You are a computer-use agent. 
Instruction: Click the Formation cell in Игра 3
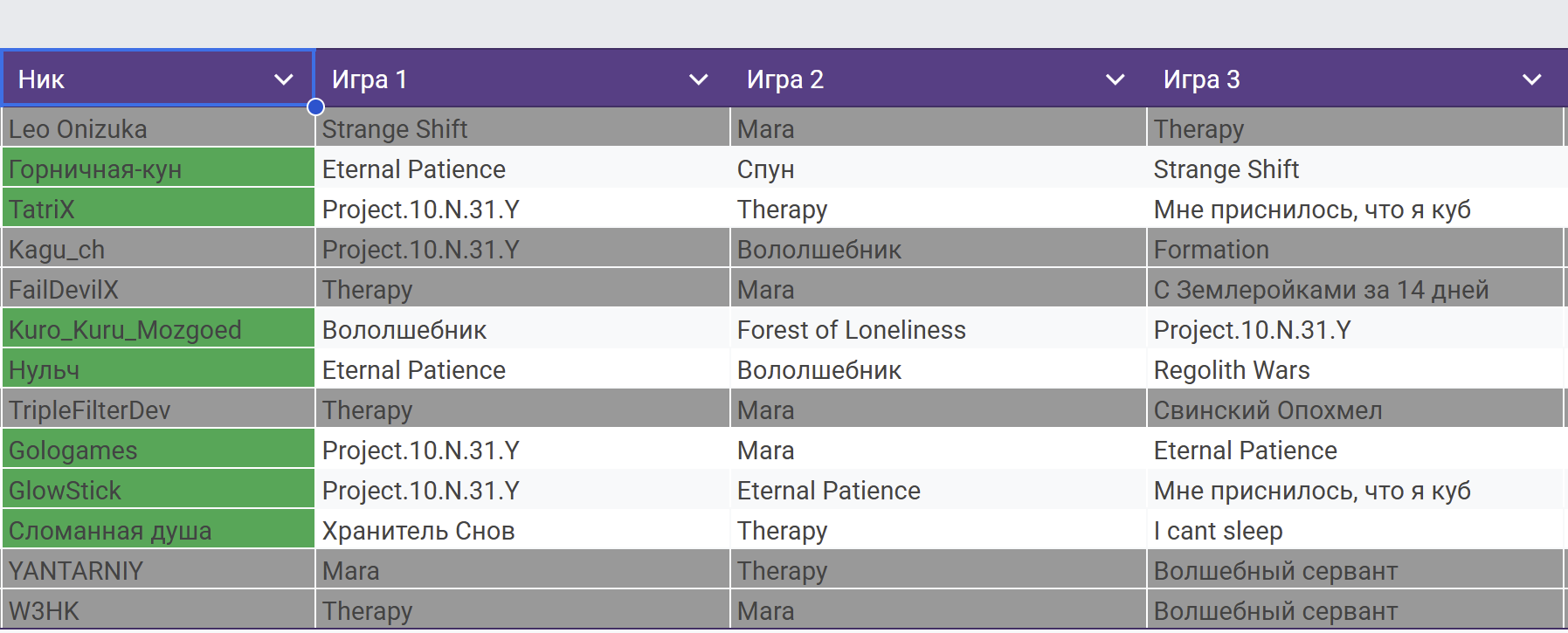point(1354,250)
